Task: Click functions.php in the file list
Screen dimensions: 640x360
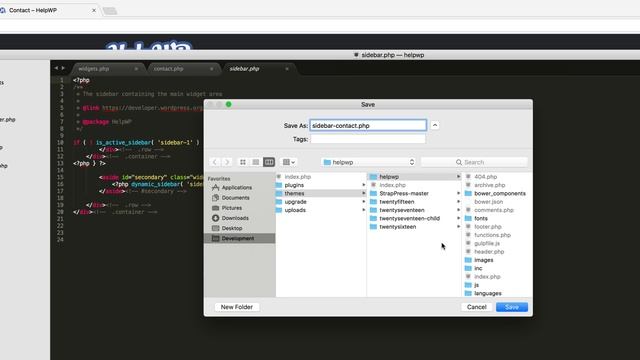Action: pos(492,235)
